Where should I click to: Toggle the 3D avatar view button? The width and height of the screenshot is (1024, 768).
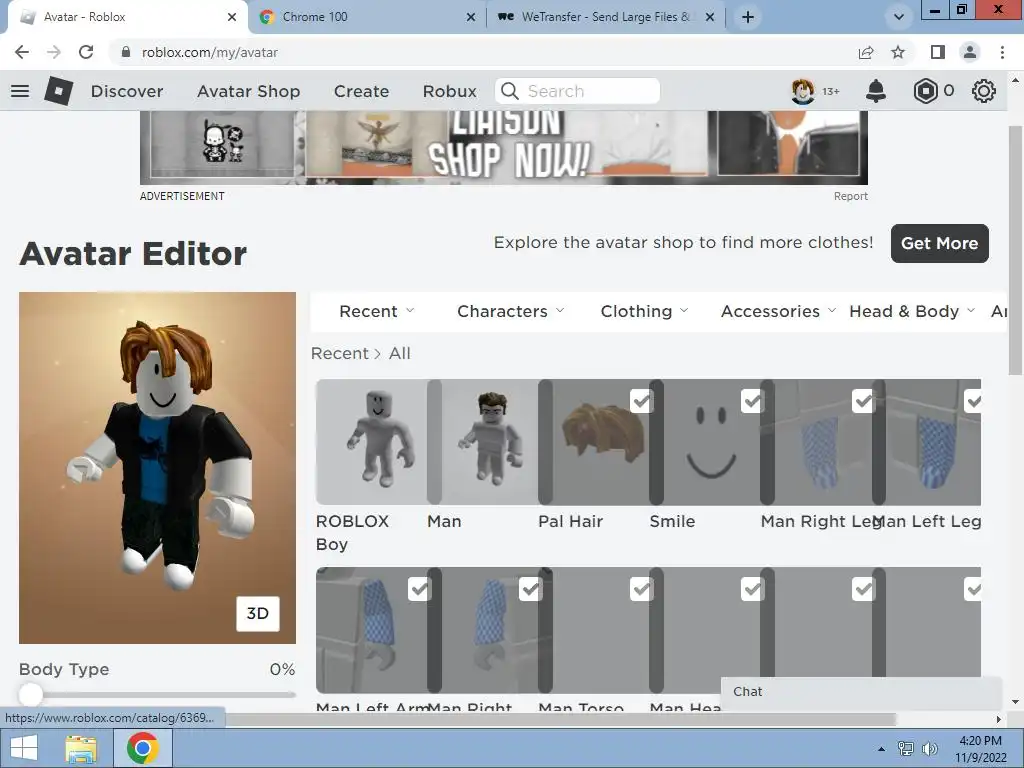[258, 613]
